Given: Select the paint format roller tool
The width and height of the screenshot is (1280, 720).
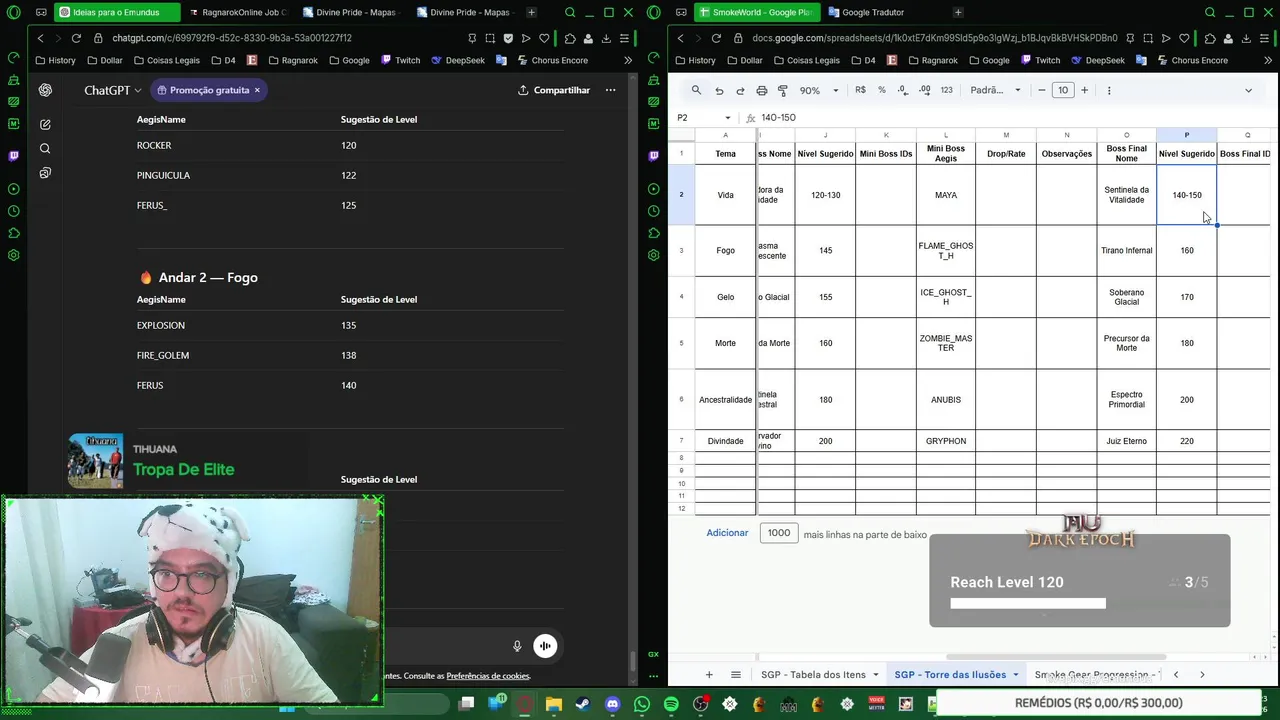Looking at the screenshot, I should click(x=782, y=90).
